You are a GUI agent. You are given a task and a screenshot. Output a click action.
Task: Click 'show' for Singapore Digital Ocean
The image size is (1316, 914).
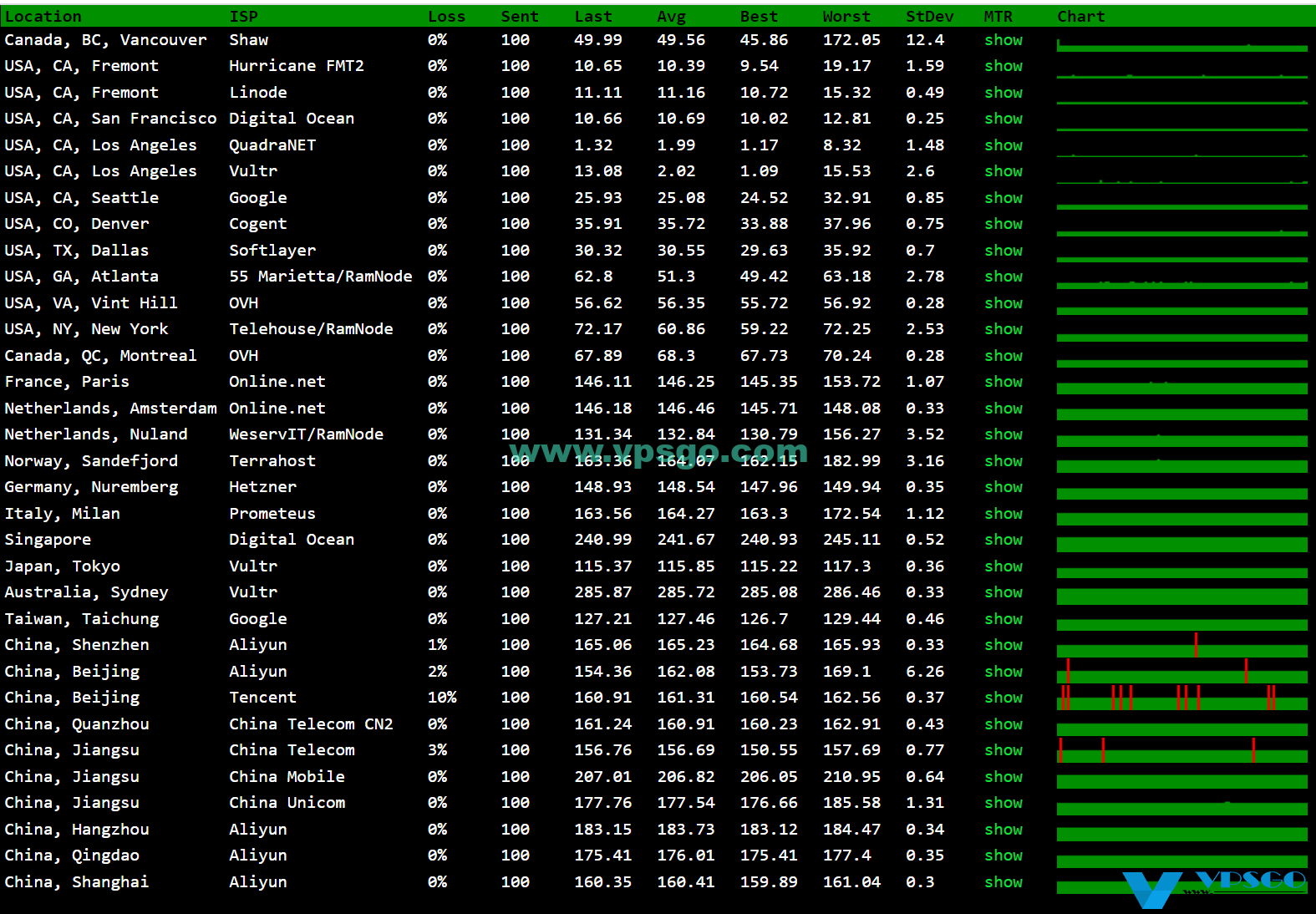pos(1004,540)
